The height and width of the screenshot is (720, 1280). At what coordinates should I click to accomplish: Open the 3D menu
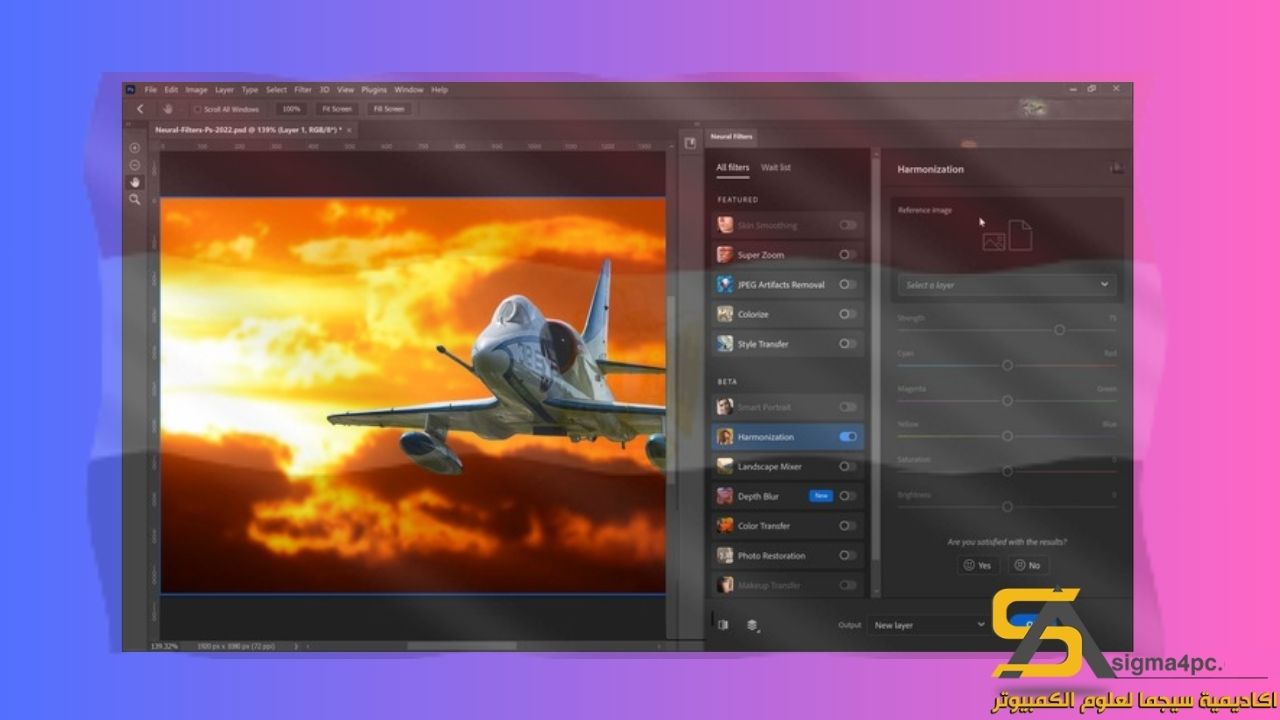[325, 90]
